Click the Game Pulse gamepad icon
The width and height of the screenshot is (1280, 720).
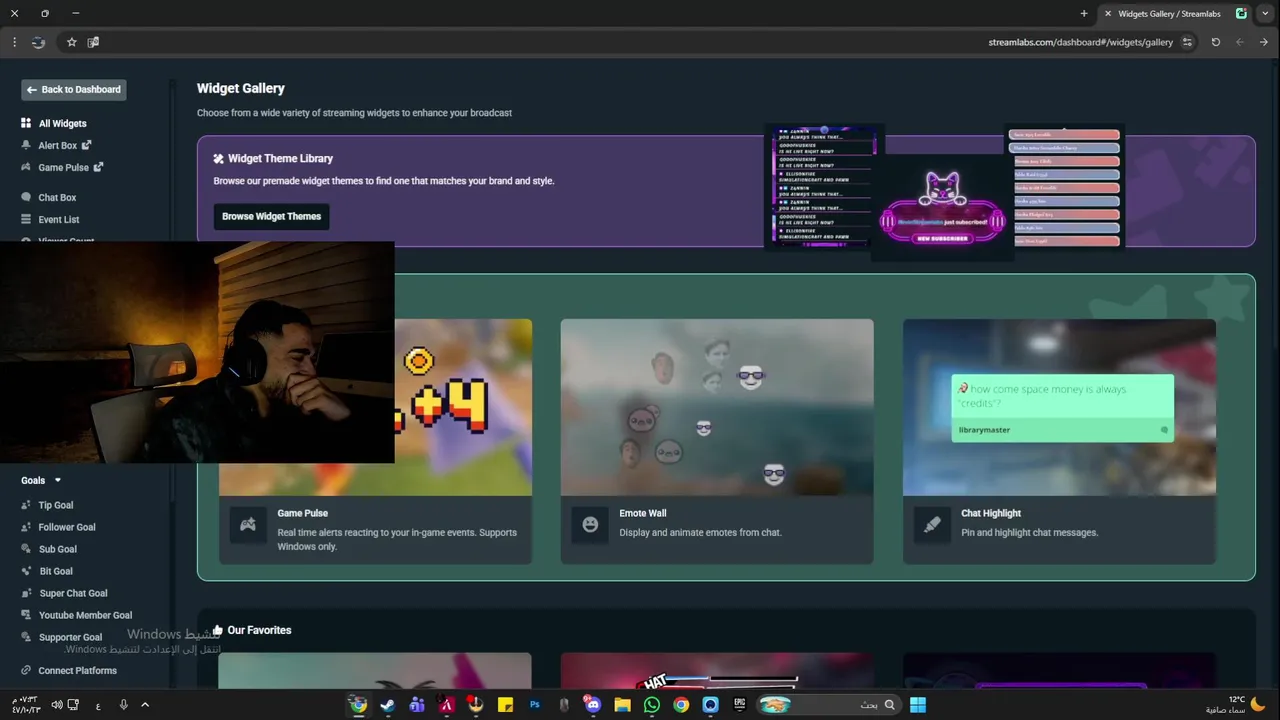(x=247, y=524)
